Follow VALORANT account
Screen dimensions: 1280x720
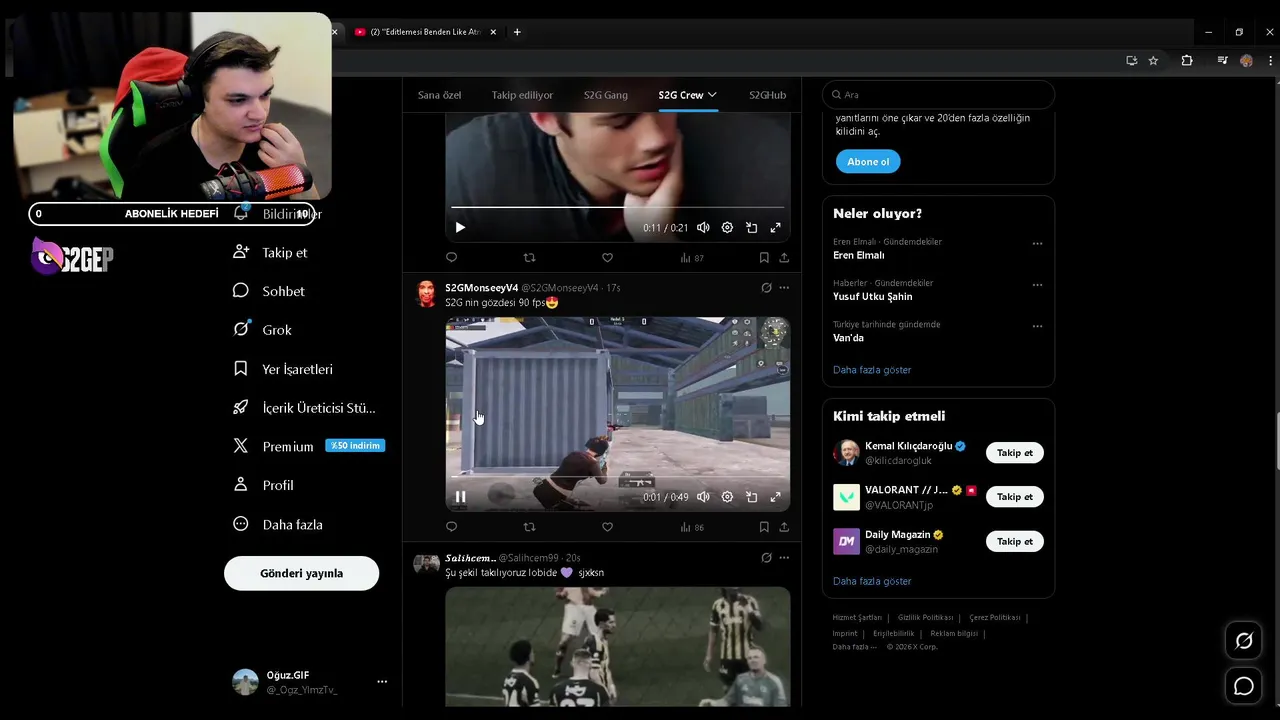[1015, 497]
